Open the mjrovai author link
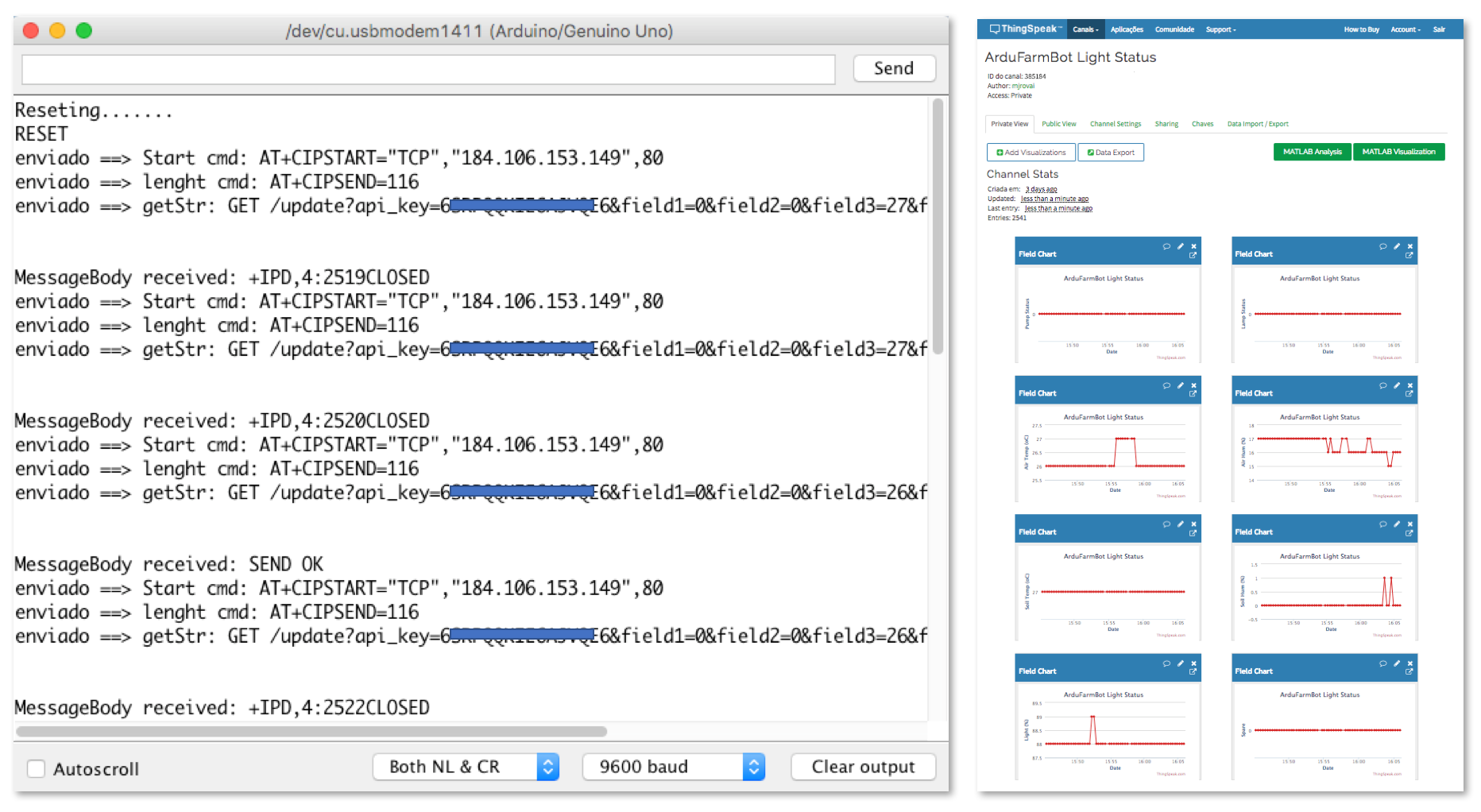 (1023, 86)
